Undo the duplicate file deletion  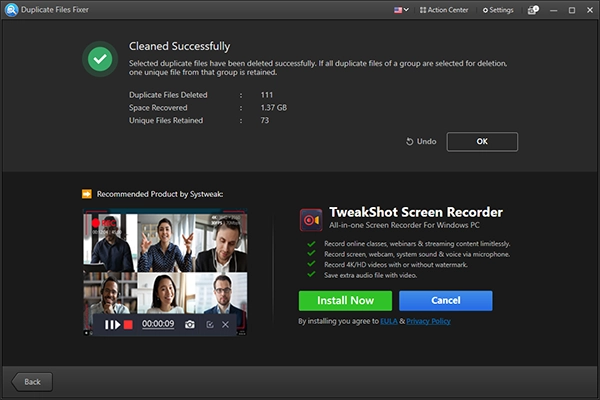421,142
